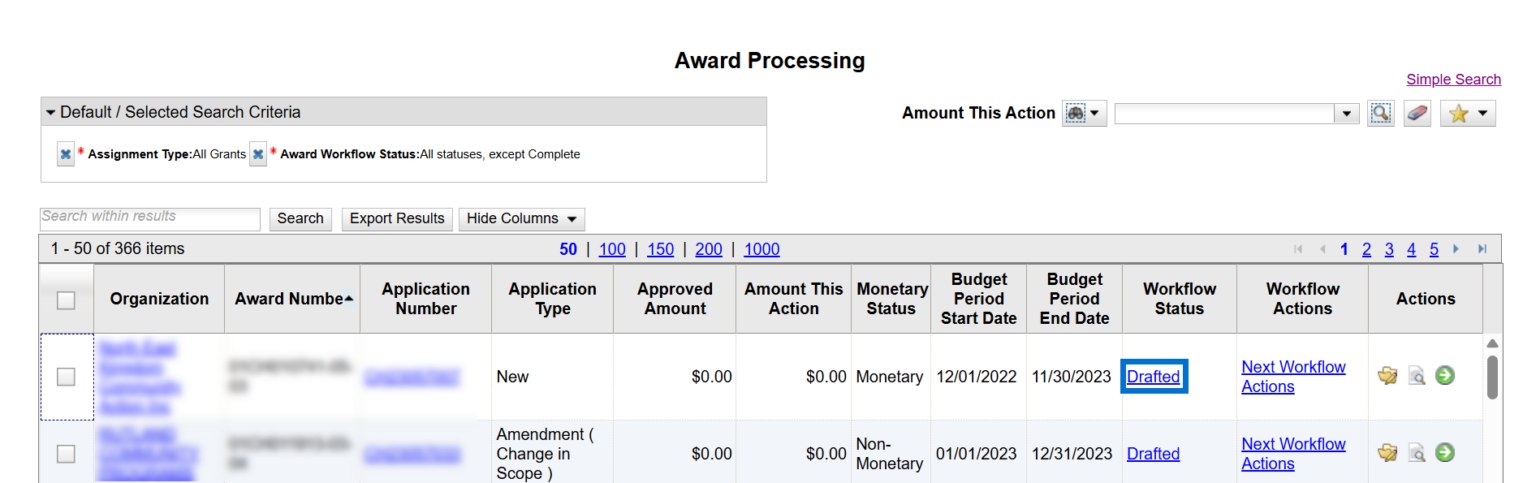1536x483 pixels.
Task: Click the document preview icon in first row
Action: tap(1416, 376)
